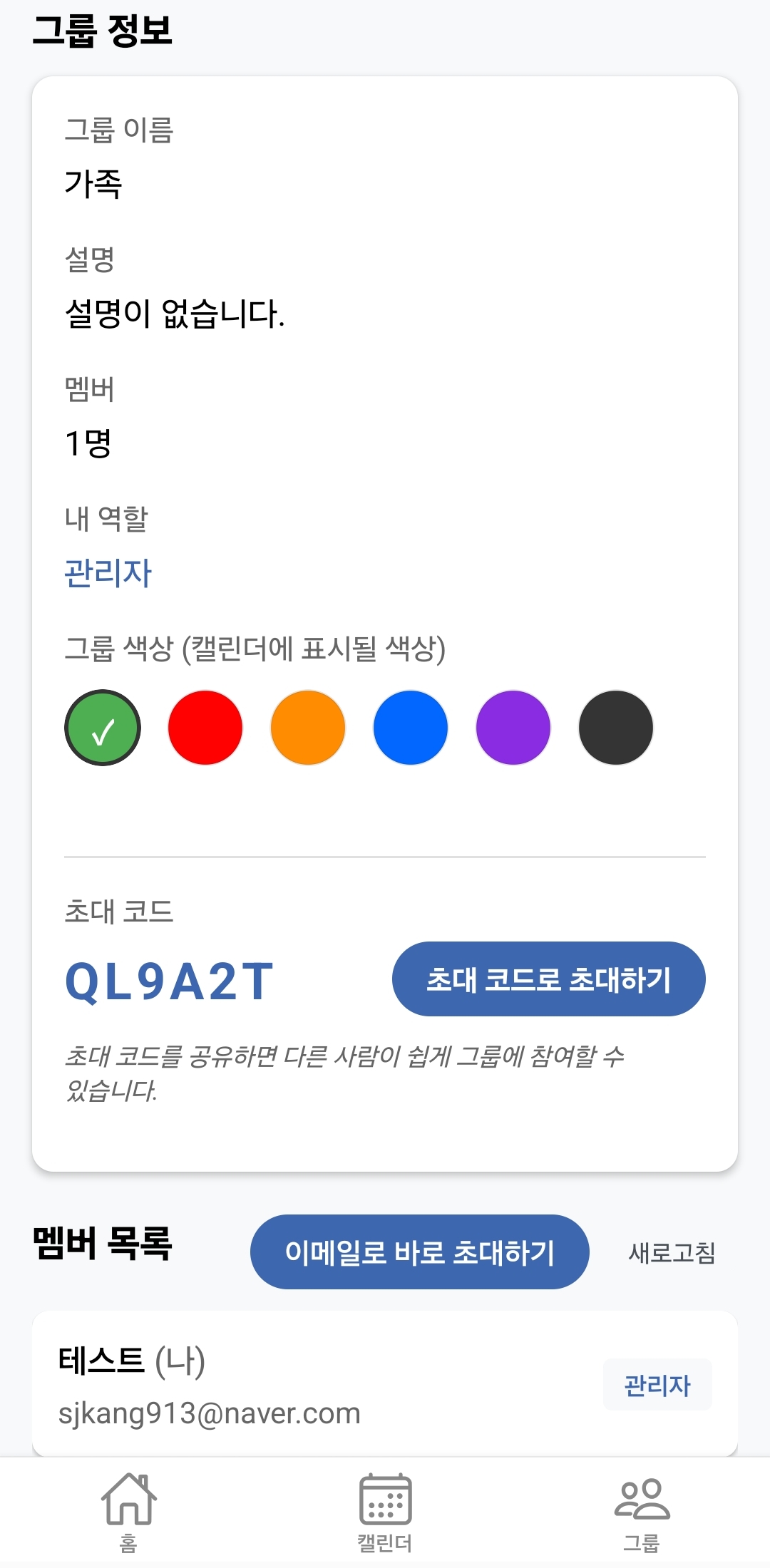Select the red group color

205,728
